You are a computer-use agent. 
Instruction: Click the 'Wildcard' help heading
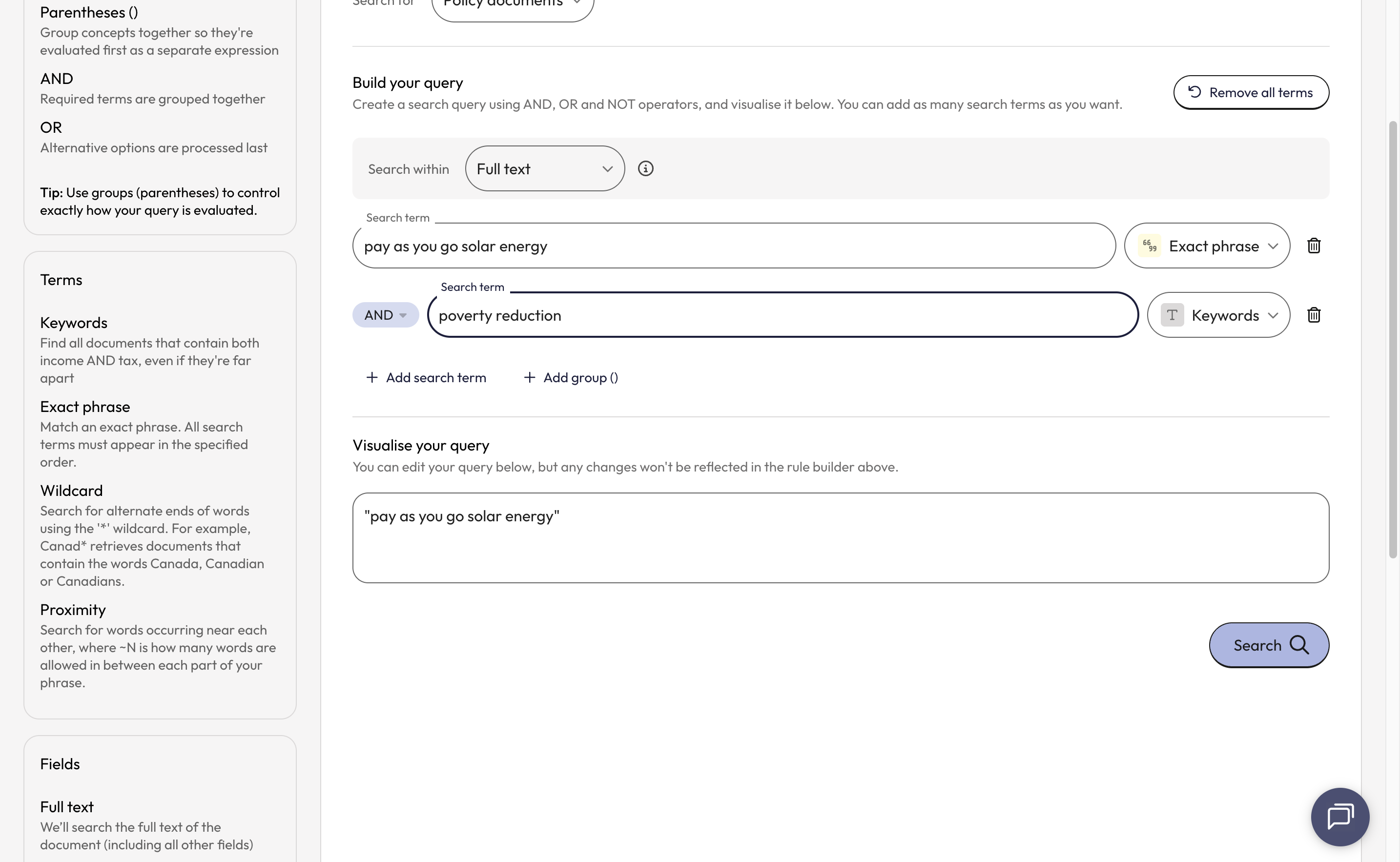click(71, 490)
